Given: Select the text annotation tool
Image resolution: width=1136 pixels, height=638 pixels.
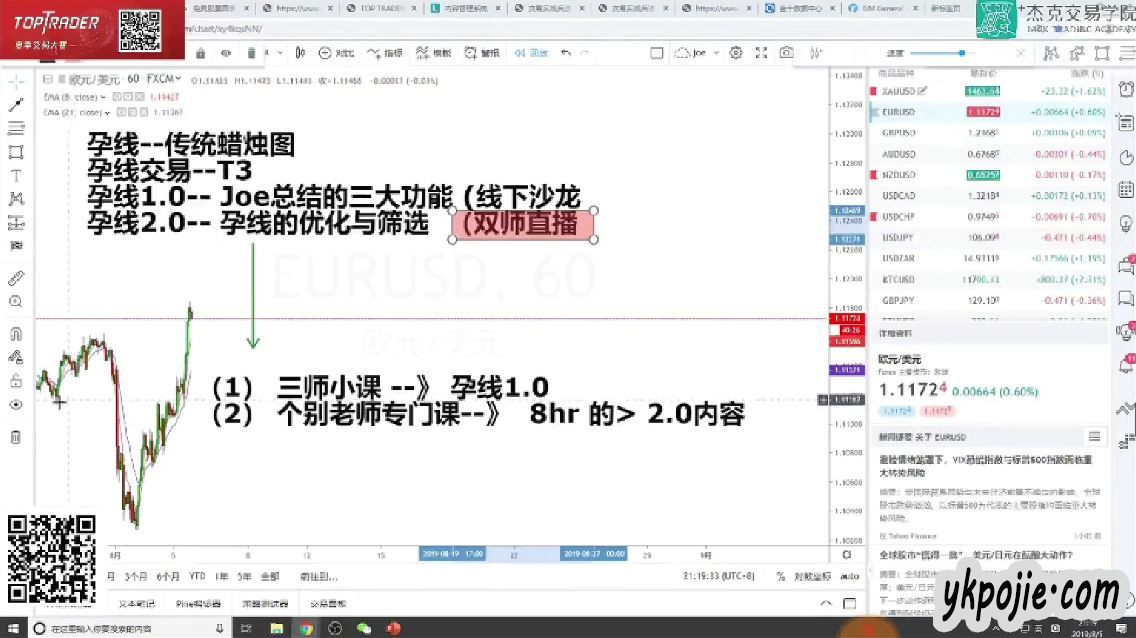Looking at the screenshot, I should click(16, 175).
